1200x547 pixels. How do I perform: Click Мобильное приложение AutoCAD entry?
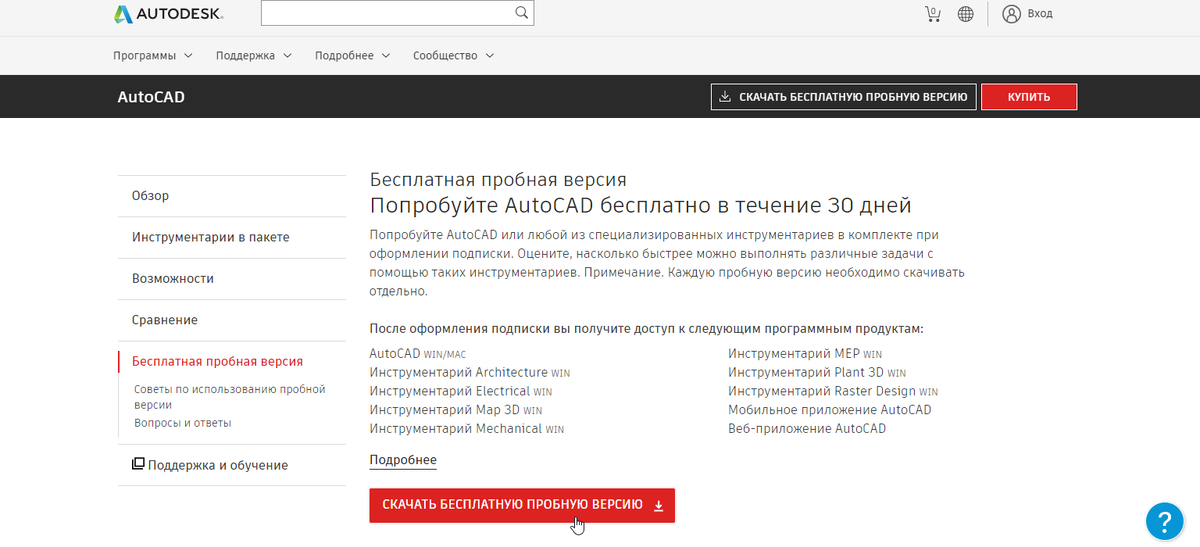830,410
